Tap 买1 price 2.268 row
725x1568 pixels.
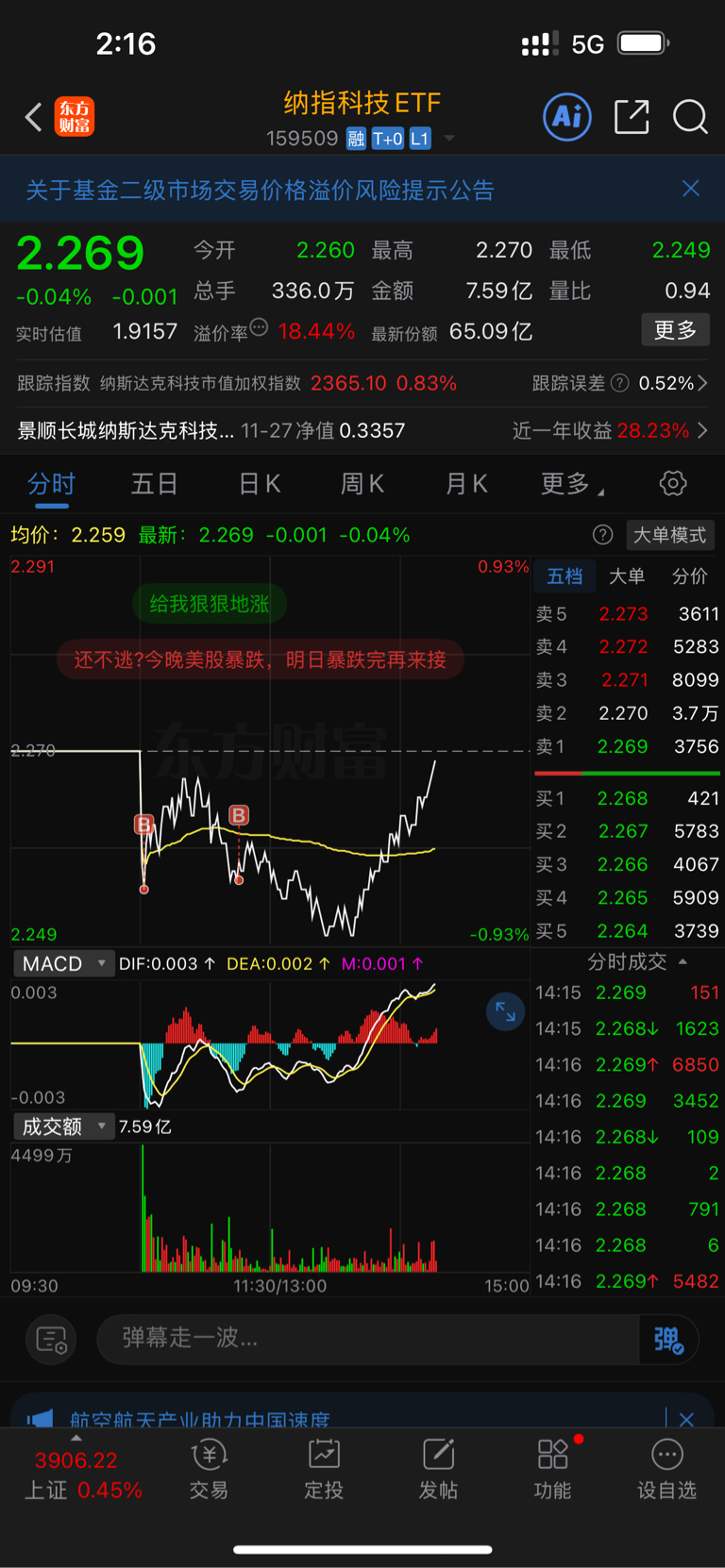[627, 798]
